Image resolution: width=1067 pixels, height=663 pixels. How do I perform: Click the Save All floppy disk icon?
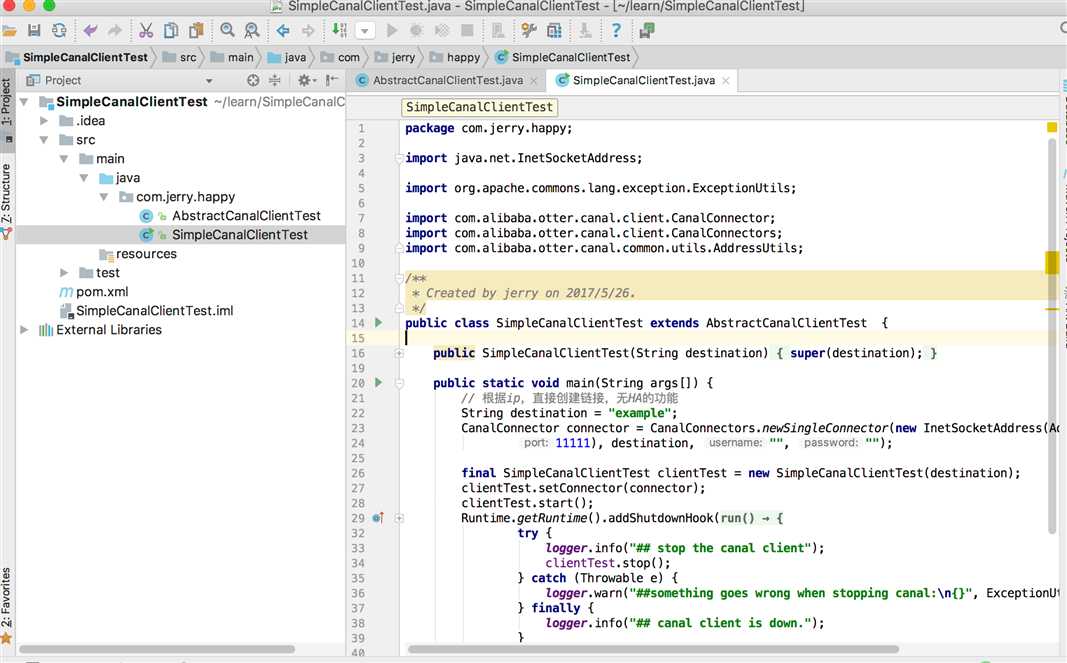34,31
